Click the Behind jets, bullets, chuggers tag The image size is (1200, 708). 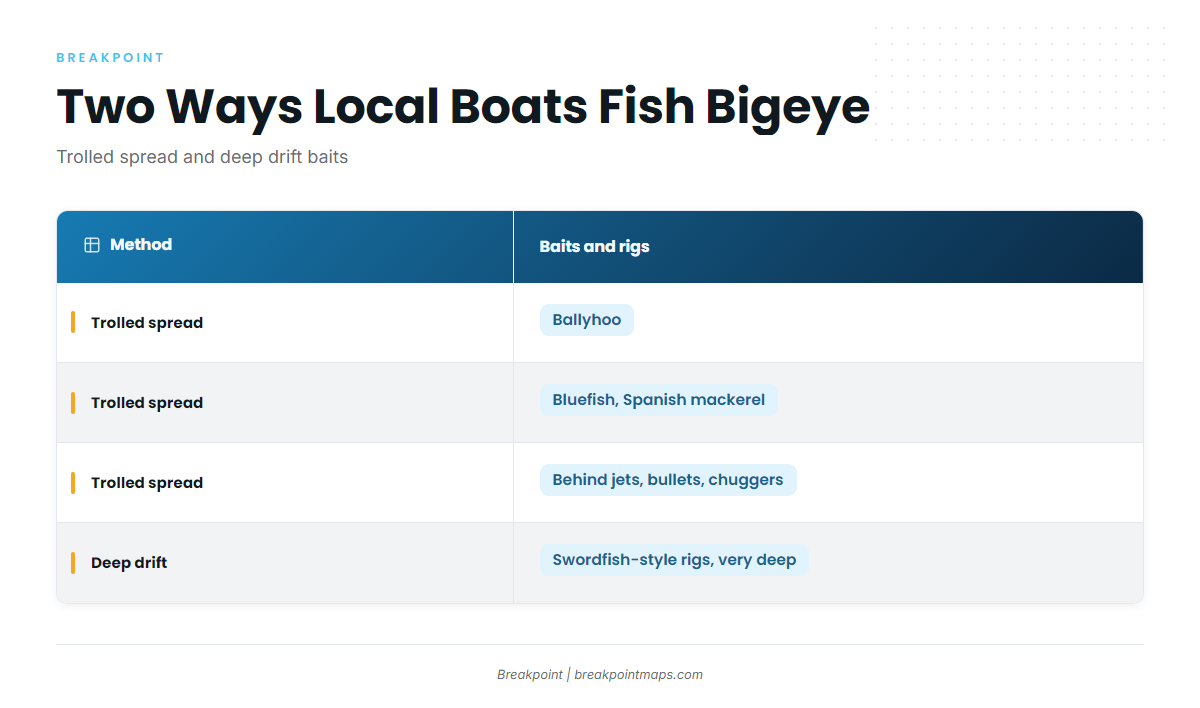[x=668, y=480]
